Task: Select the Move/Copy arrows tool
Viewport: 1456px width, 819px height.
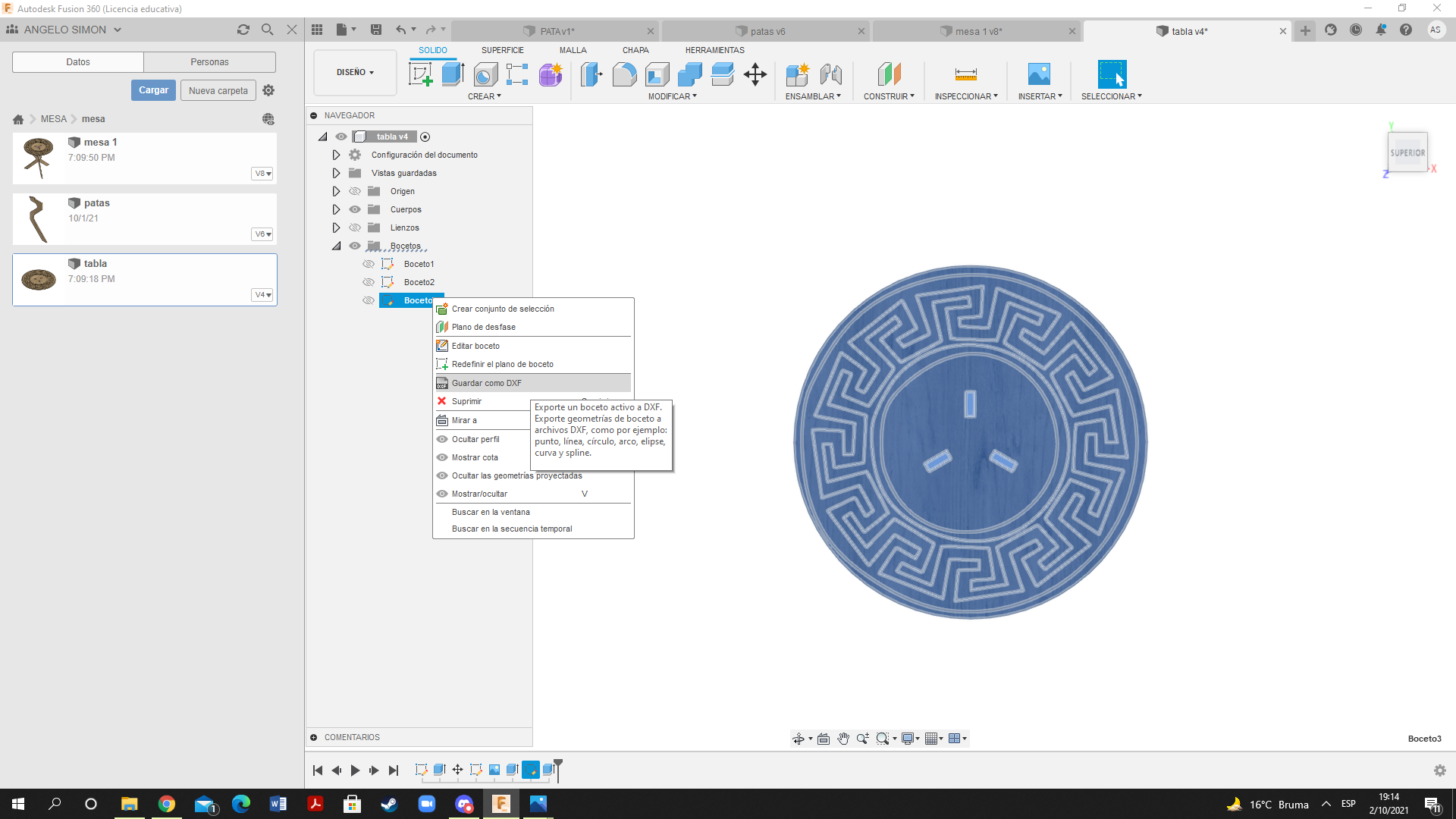Action: (755, 74)
